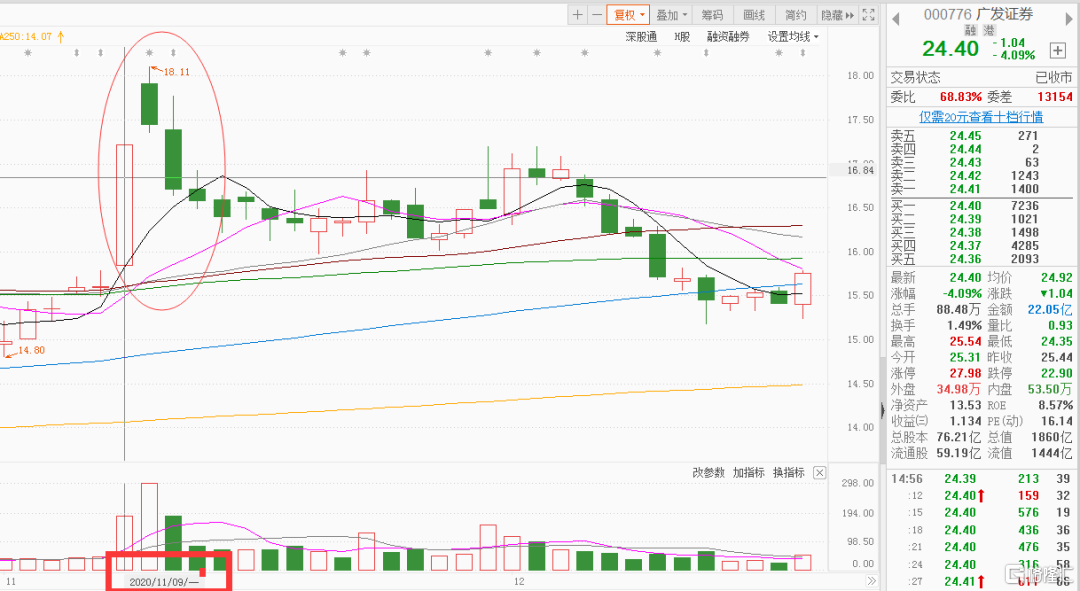Click the zoom in plus button in chart toolbar
Image resolution: width=1080 pixels, height=591 pixels.
coord(577,15)
